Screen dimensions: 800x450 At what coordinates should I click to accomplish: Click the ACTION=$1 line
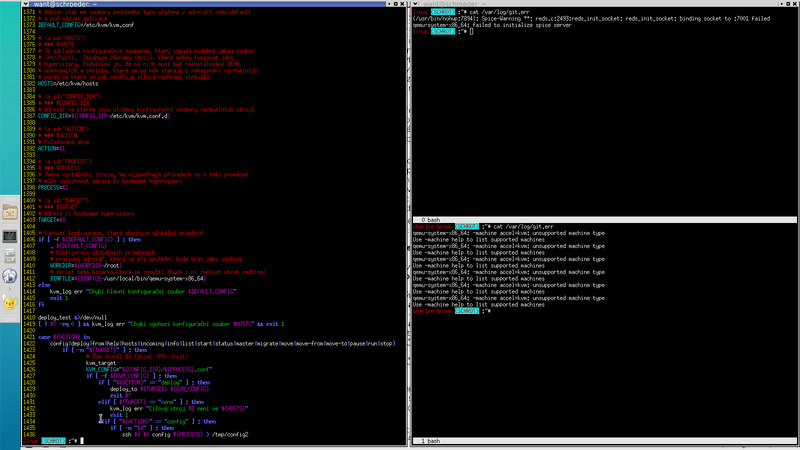point(52,149)
